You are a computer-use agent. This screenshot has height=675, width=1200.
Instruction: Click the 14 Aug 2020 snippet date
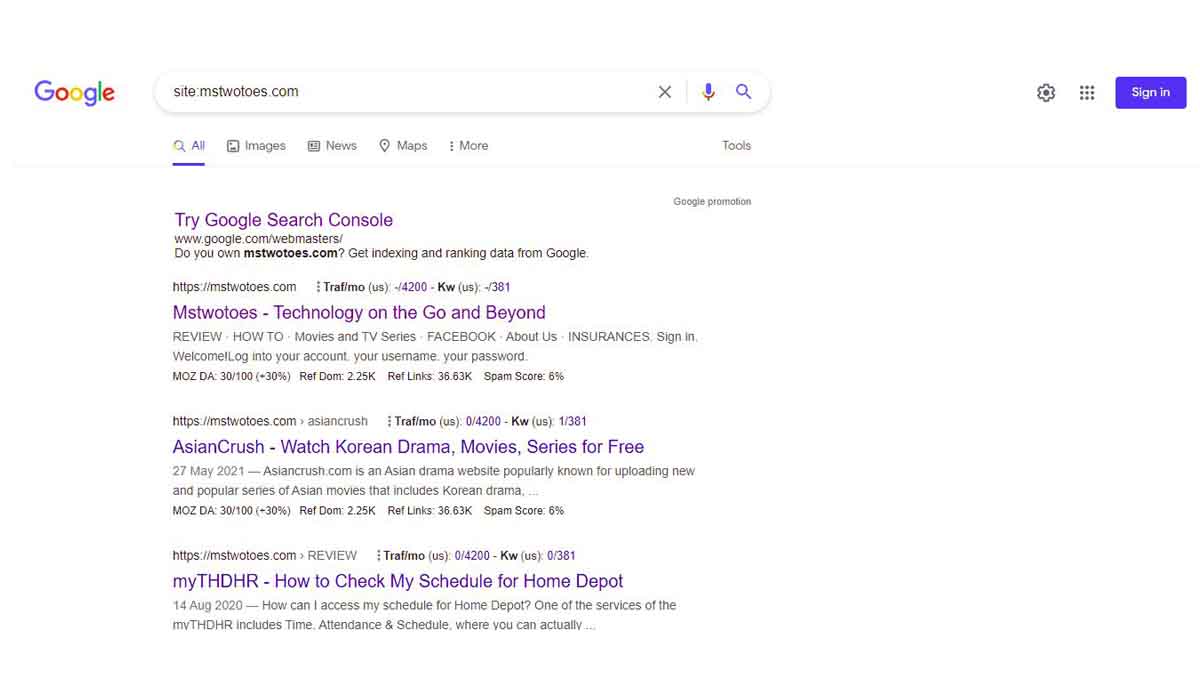coord(208,605)
